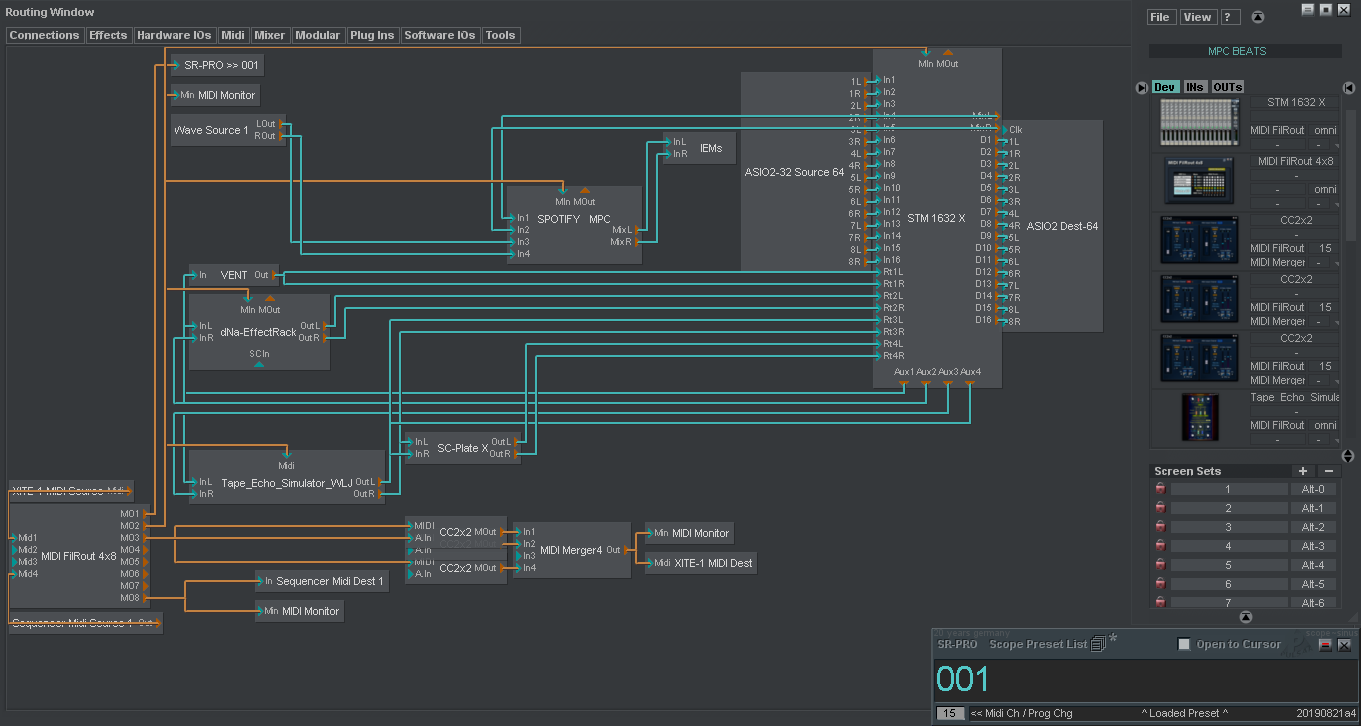Open the File menu in the side panel
This screenshot has width=1361, height=726.
[1160, 17]
